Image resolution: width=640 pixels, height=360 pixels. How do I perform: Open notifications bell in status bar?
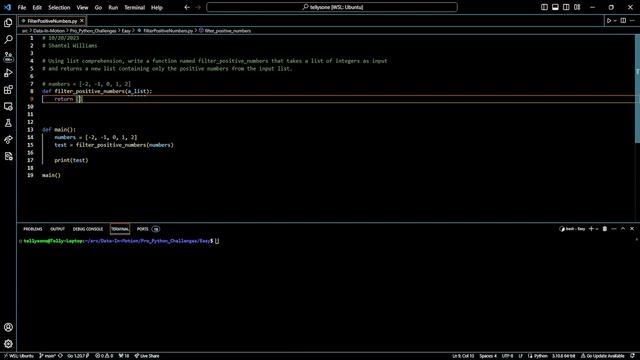(632, 356)
